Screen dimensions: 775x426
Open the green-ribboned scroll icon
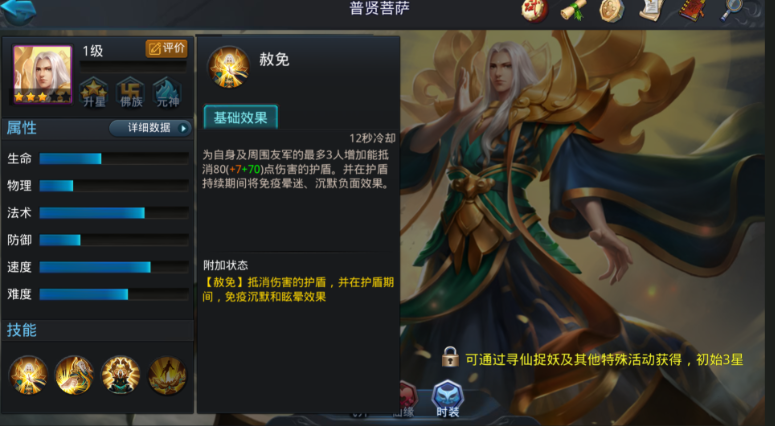coord(573,10)
